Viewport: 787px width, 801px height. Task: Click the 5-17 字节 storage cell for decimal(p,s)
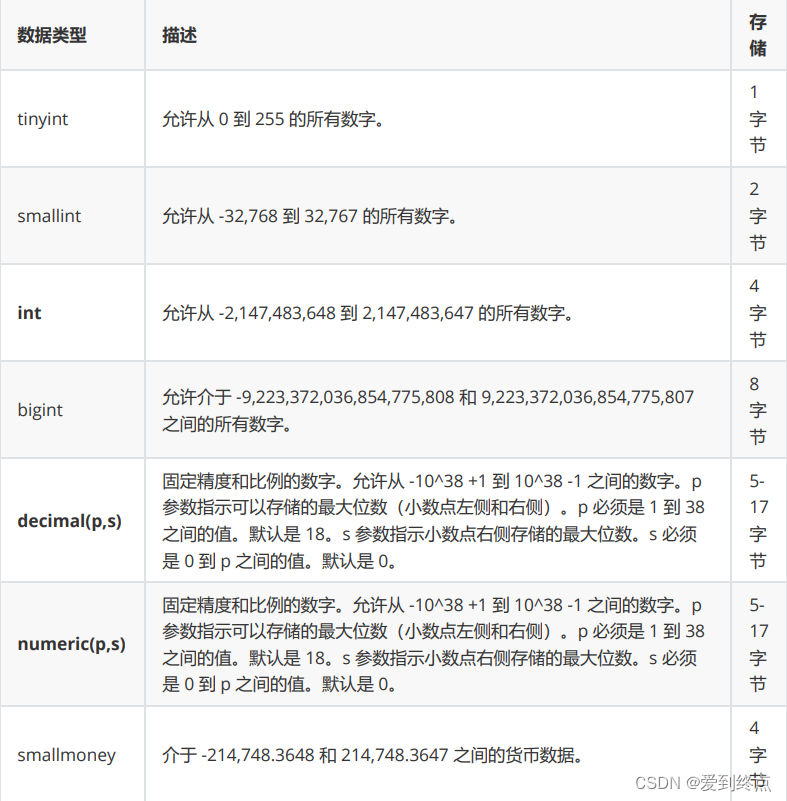[x=759, y=521]
